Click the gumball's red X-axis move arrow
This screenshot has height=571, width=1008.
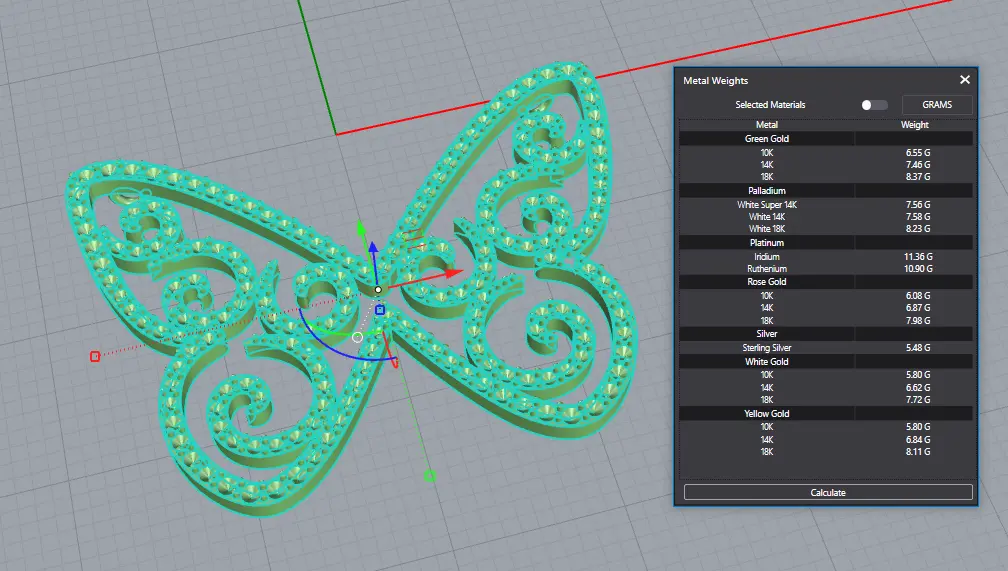pyautogui.click(x=453, y=271)
